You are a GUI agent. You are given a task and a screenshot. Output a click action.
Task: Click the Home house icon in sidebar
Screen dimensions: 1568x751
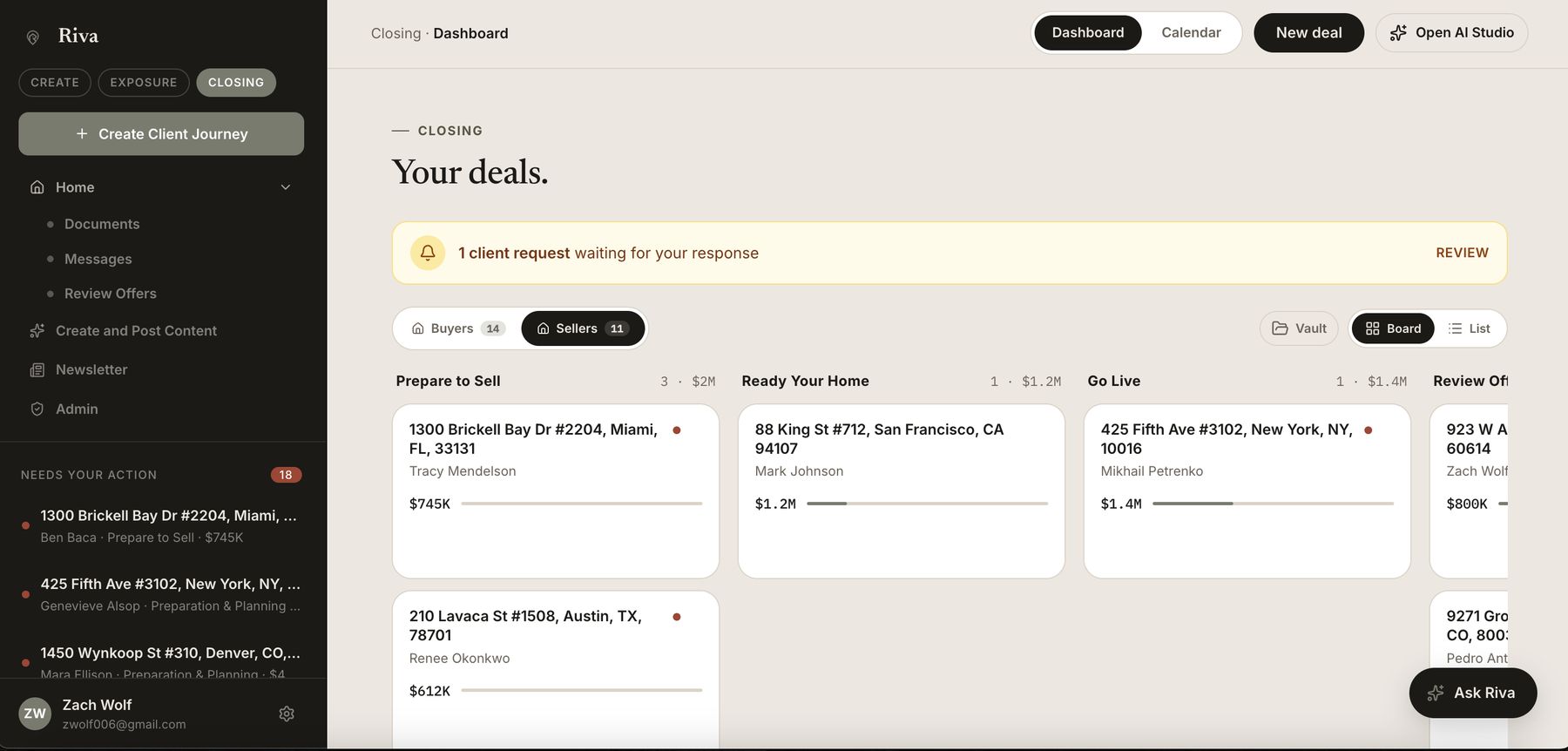click(37, 187)
